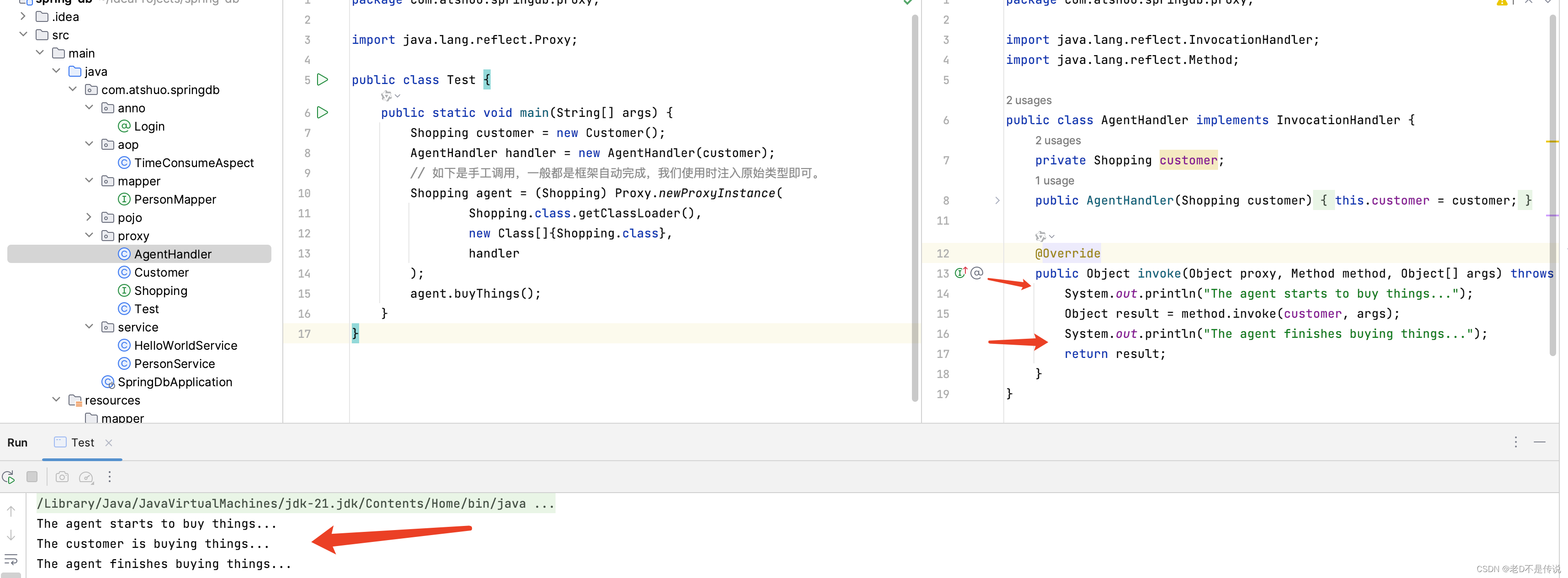Toggle the Run tab in the Run panel
The height and width of the screenshot is (578, 1568).
pyautogui.click(x=18, y=442)
